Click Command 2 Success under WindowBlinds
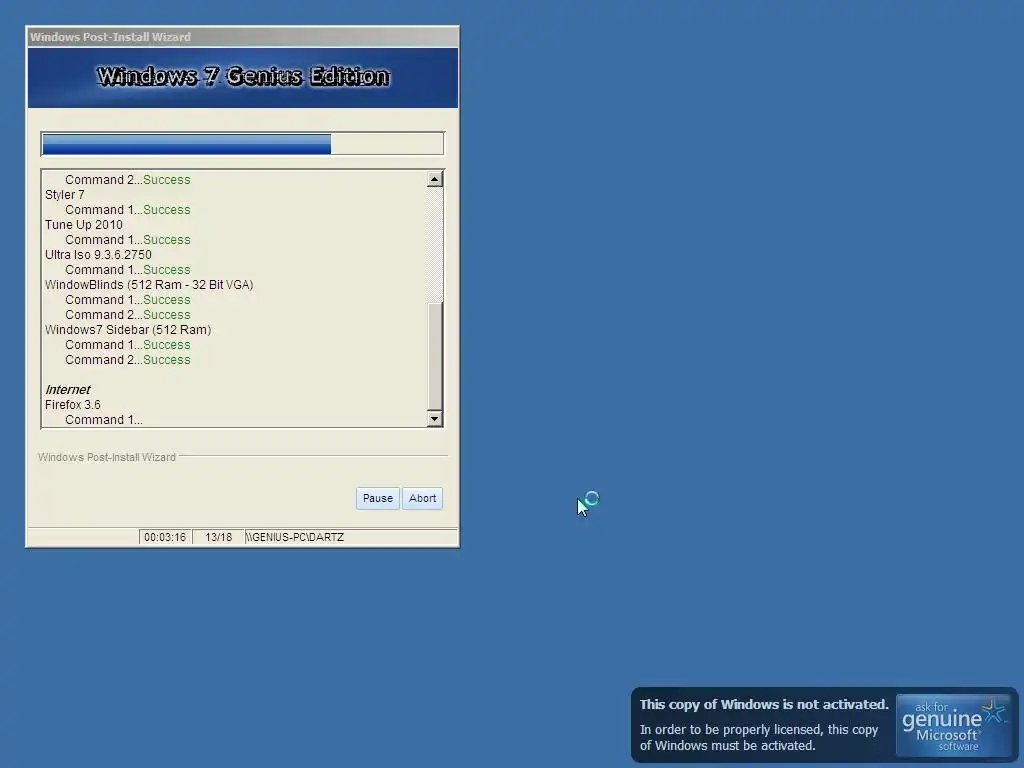Image resolution: width=1024 pixels, height=768 pixels. coord(127,315)
